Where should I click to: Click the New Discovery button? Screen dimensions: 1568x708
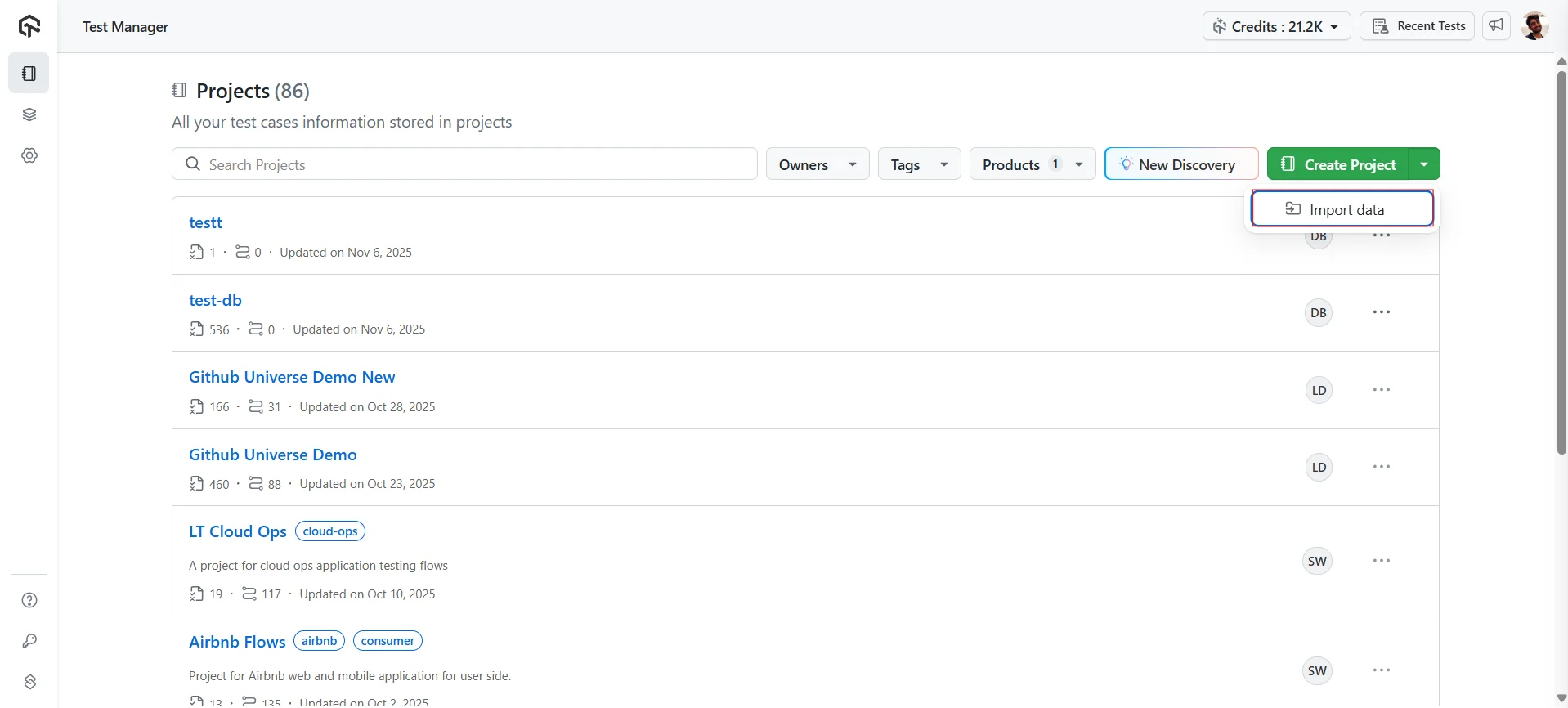coord(1180,164)
